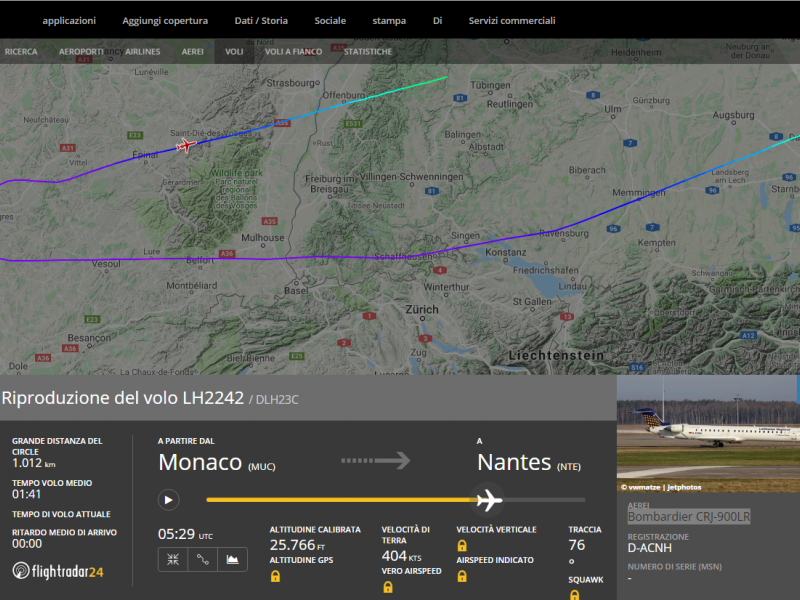
Task: Switch to the AEROPORTI tab
Action: [x=81, y=52]
